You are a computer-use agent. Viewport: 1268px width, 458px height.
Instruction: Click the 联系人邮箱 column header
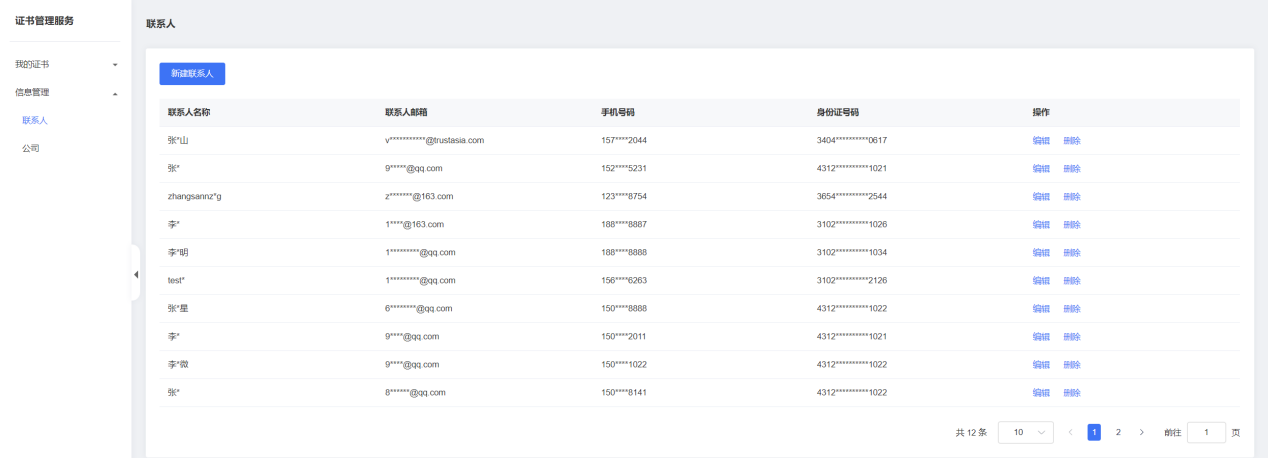click(x=406, y=112)
